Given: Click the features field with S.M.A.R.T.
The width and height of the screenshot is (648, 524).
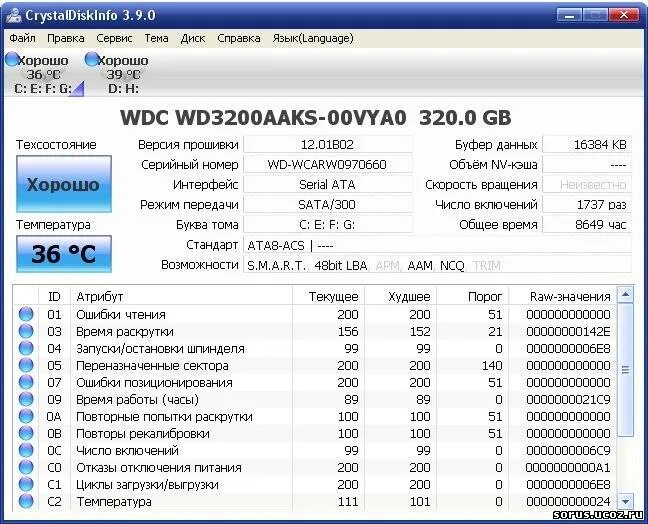Looking at the screenshot, I should (x=437, y=265).
